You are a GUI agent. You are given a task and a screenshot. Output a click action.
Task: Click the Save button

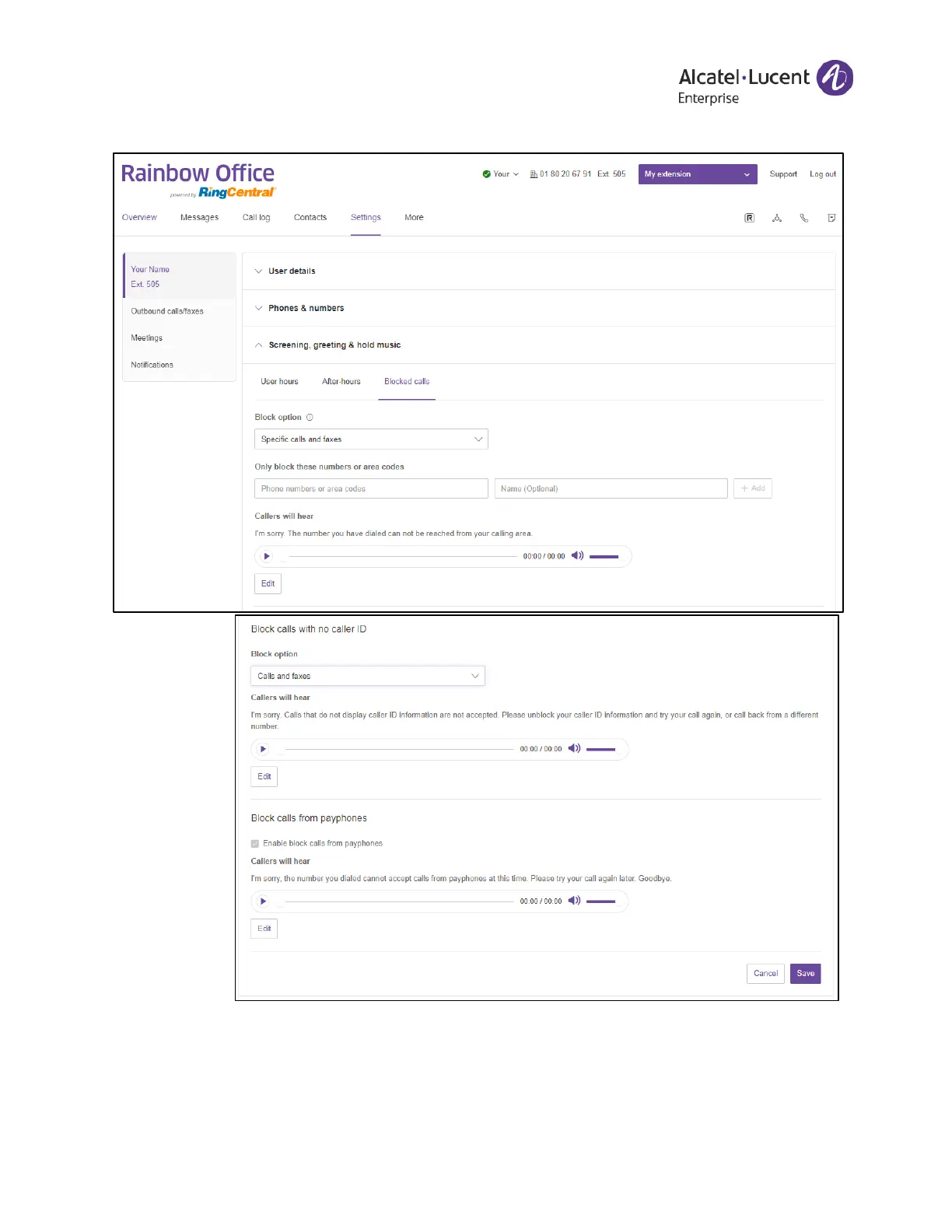(805, 974)
